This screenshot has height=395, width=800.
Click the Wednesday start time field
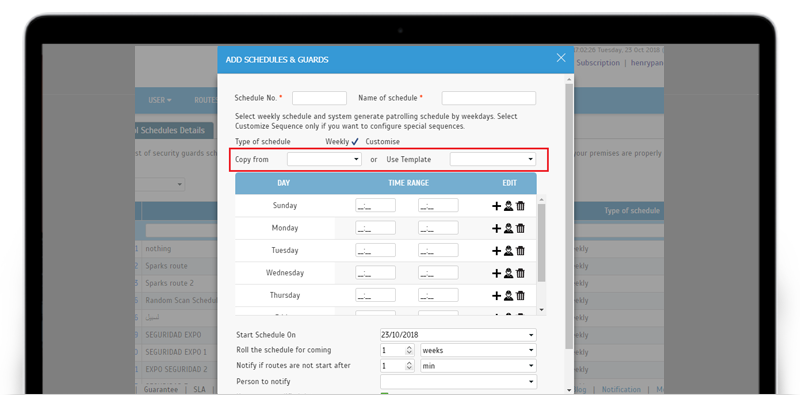click(376, 273)
